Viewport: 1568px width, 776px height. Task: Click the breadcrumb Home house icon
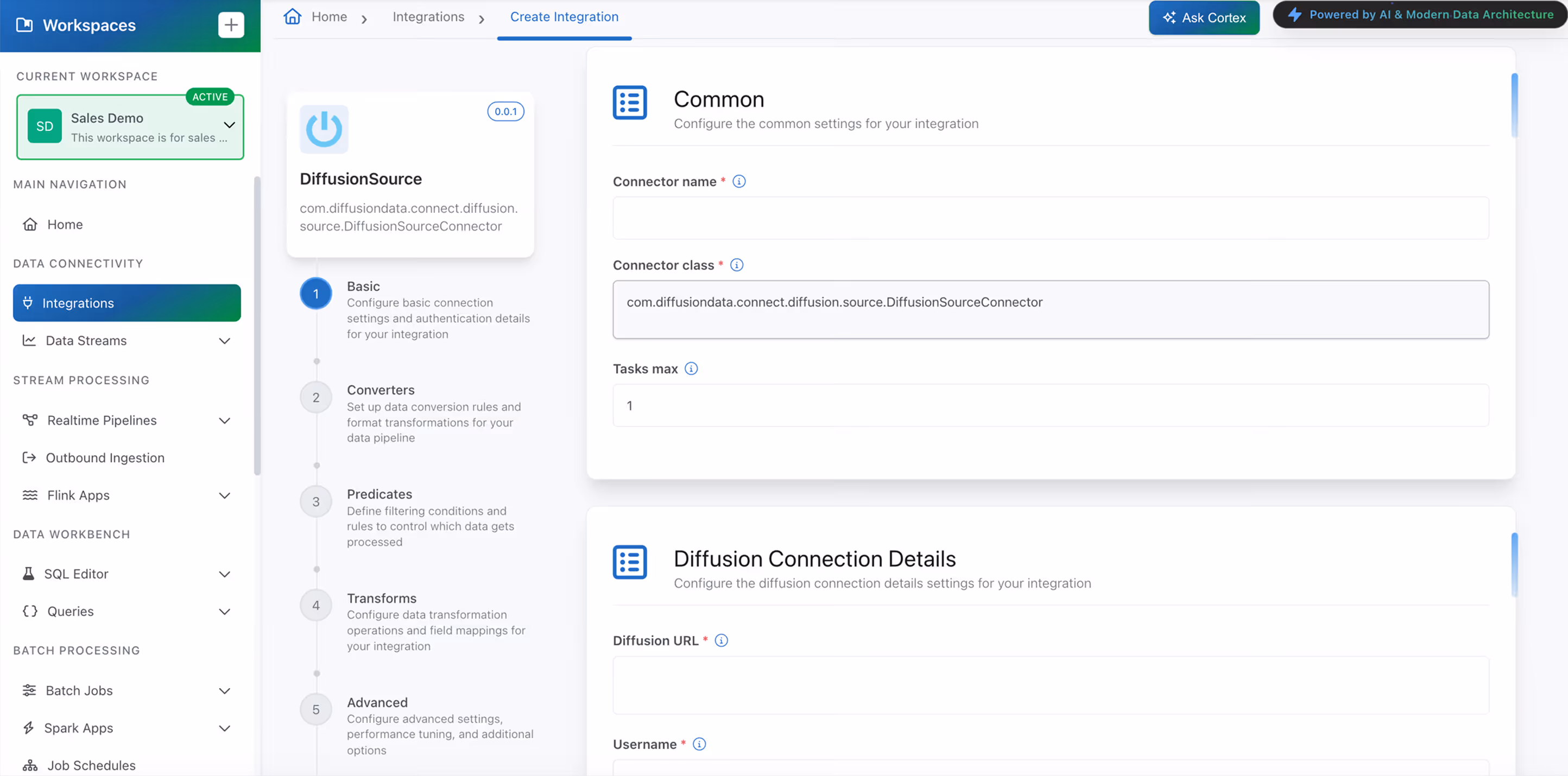pyautogui.click(x=293, y=16)
